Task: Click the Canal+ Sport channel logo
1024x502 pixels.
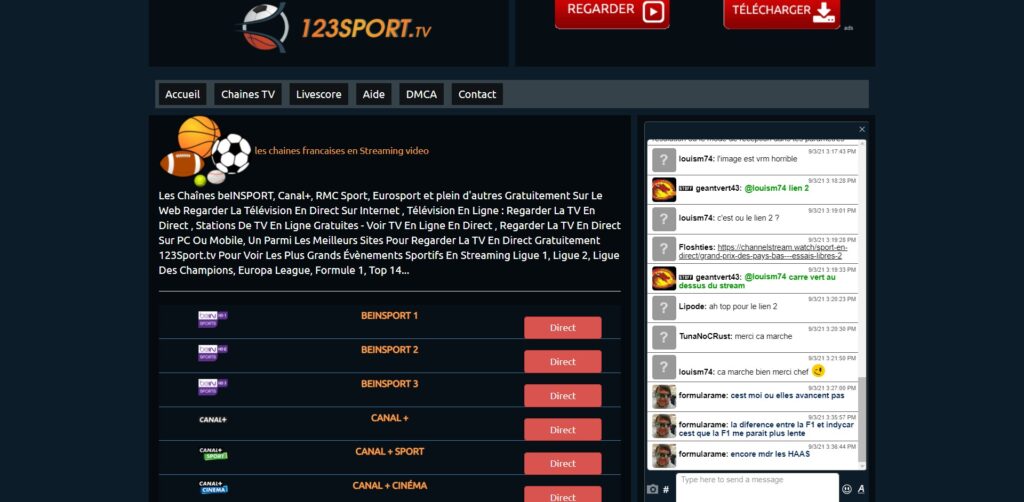Action: (x=213, y=454)
